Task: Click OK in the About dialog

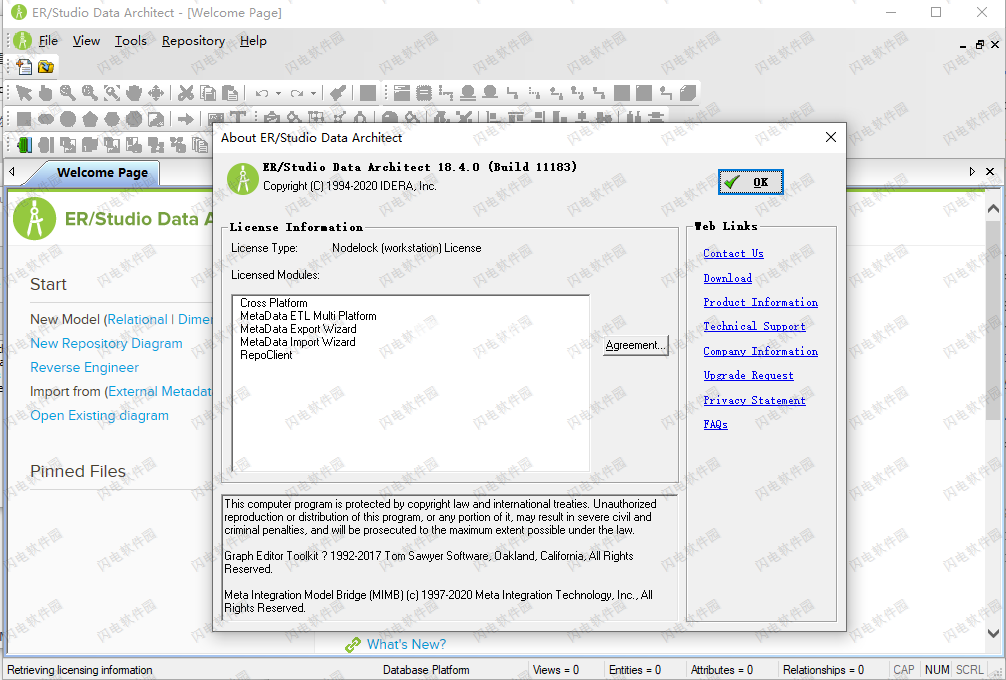Action: 751,182
